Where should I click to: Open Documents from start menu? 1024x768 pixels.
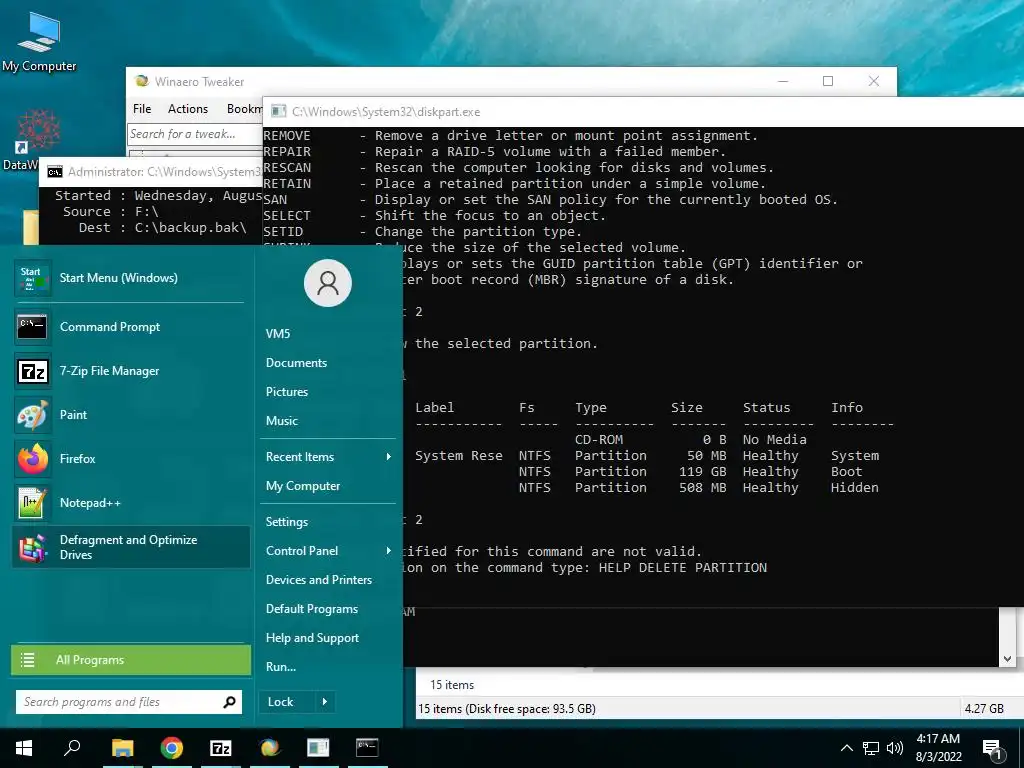coord(296,363)
